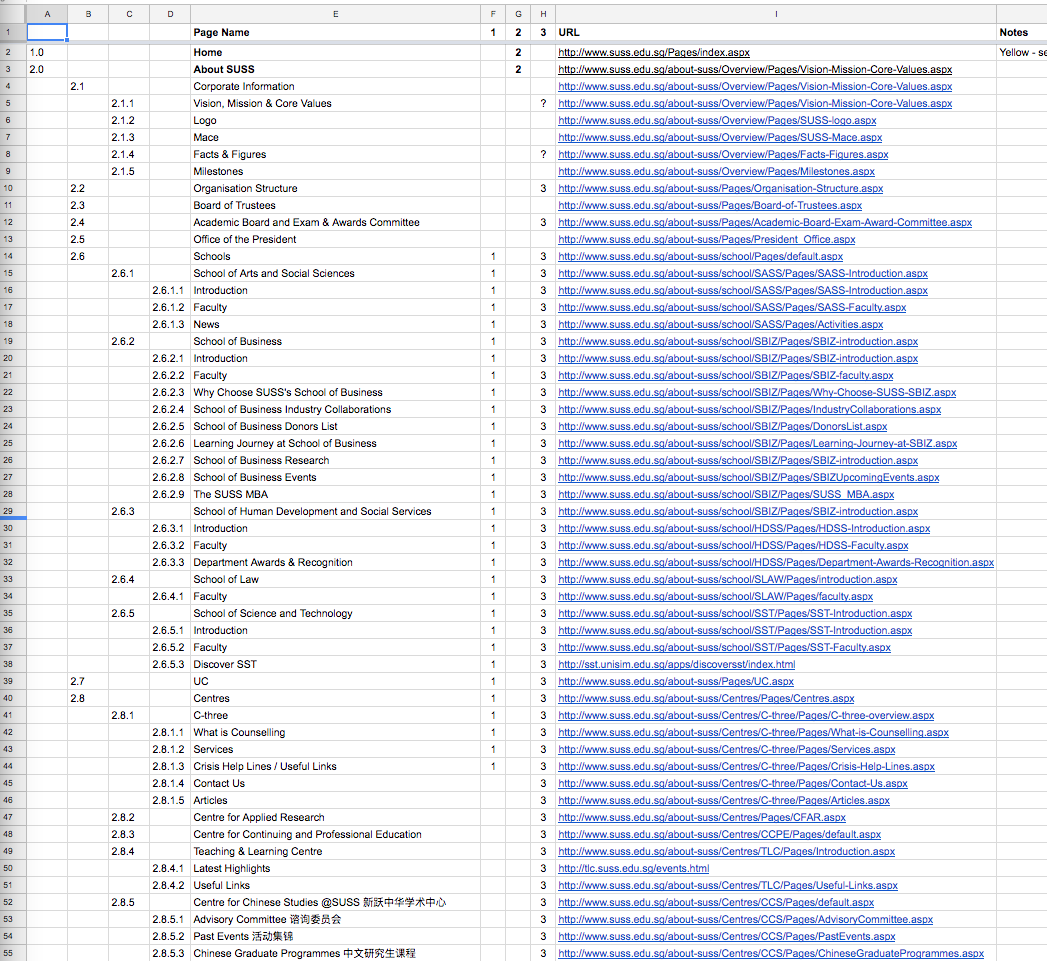Open the SUSS-logo.aspx link

[x=717, y=120]
